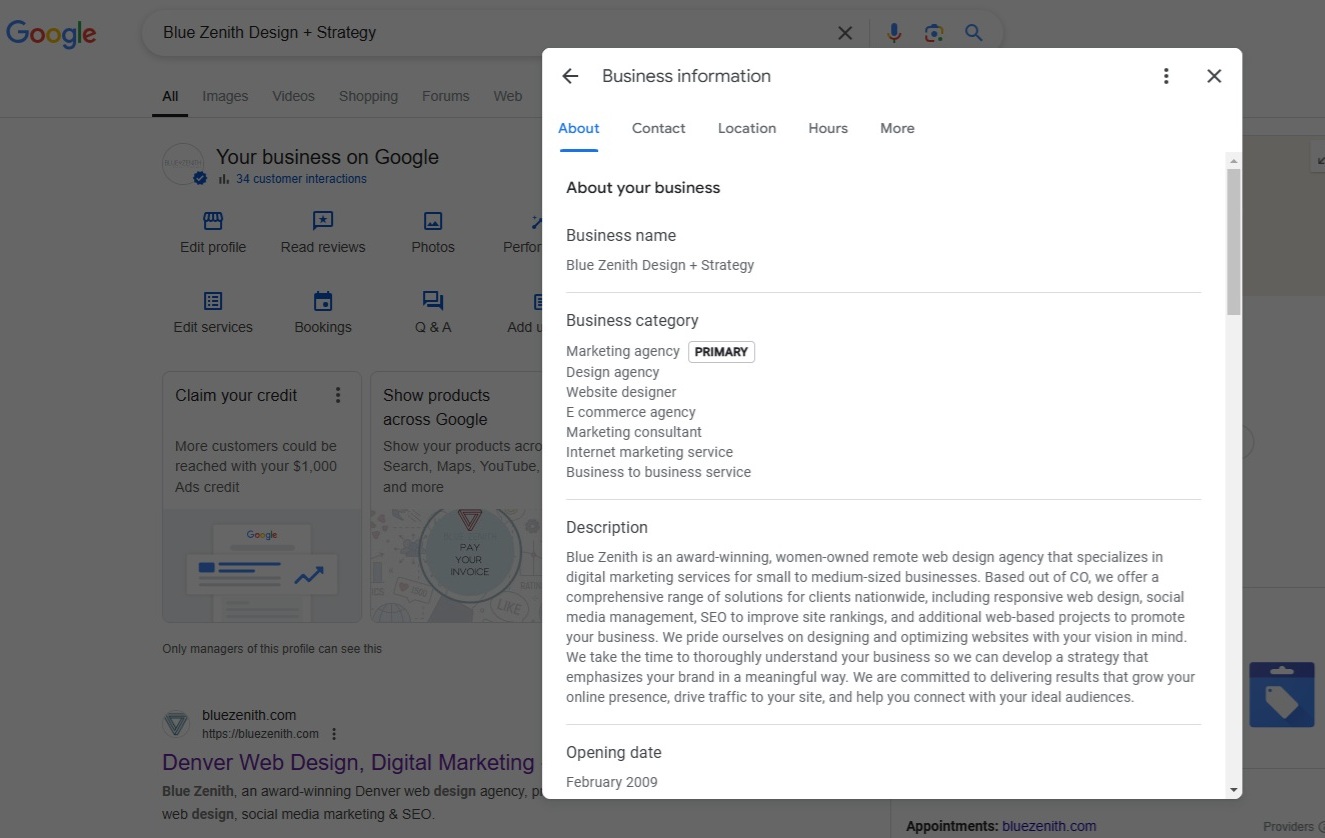Open options next to bluezenith.com result
Screen dimensions: 1325x838
click(x=334, y=734)
